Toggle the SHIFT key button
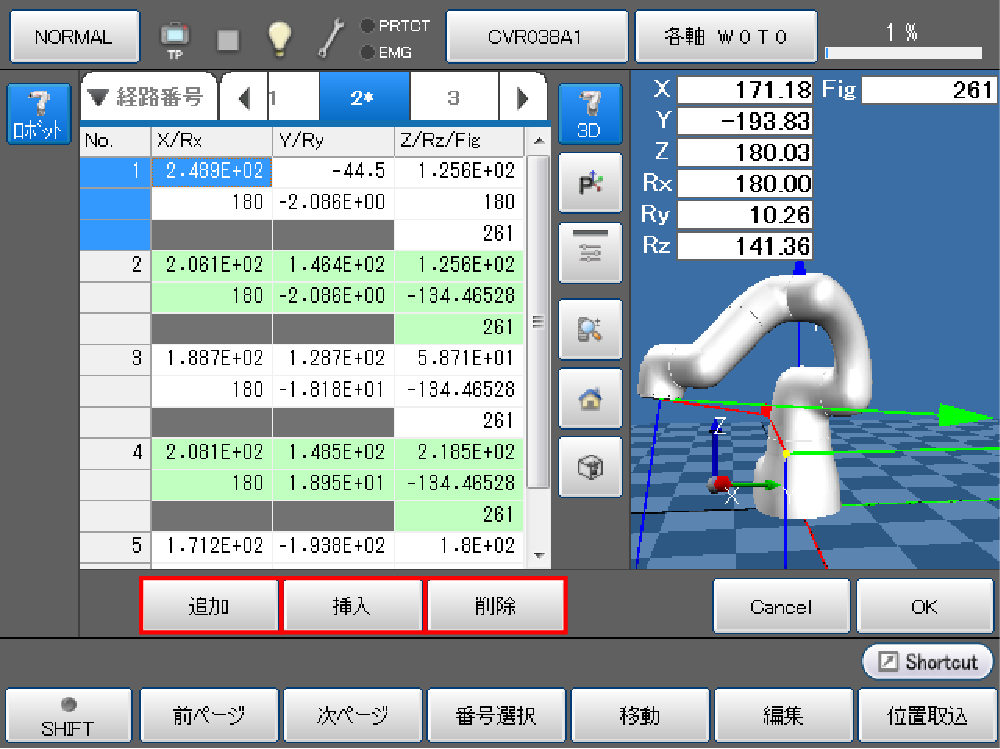The width and height of the screenshot is (1000, 749). pos(68,717)
